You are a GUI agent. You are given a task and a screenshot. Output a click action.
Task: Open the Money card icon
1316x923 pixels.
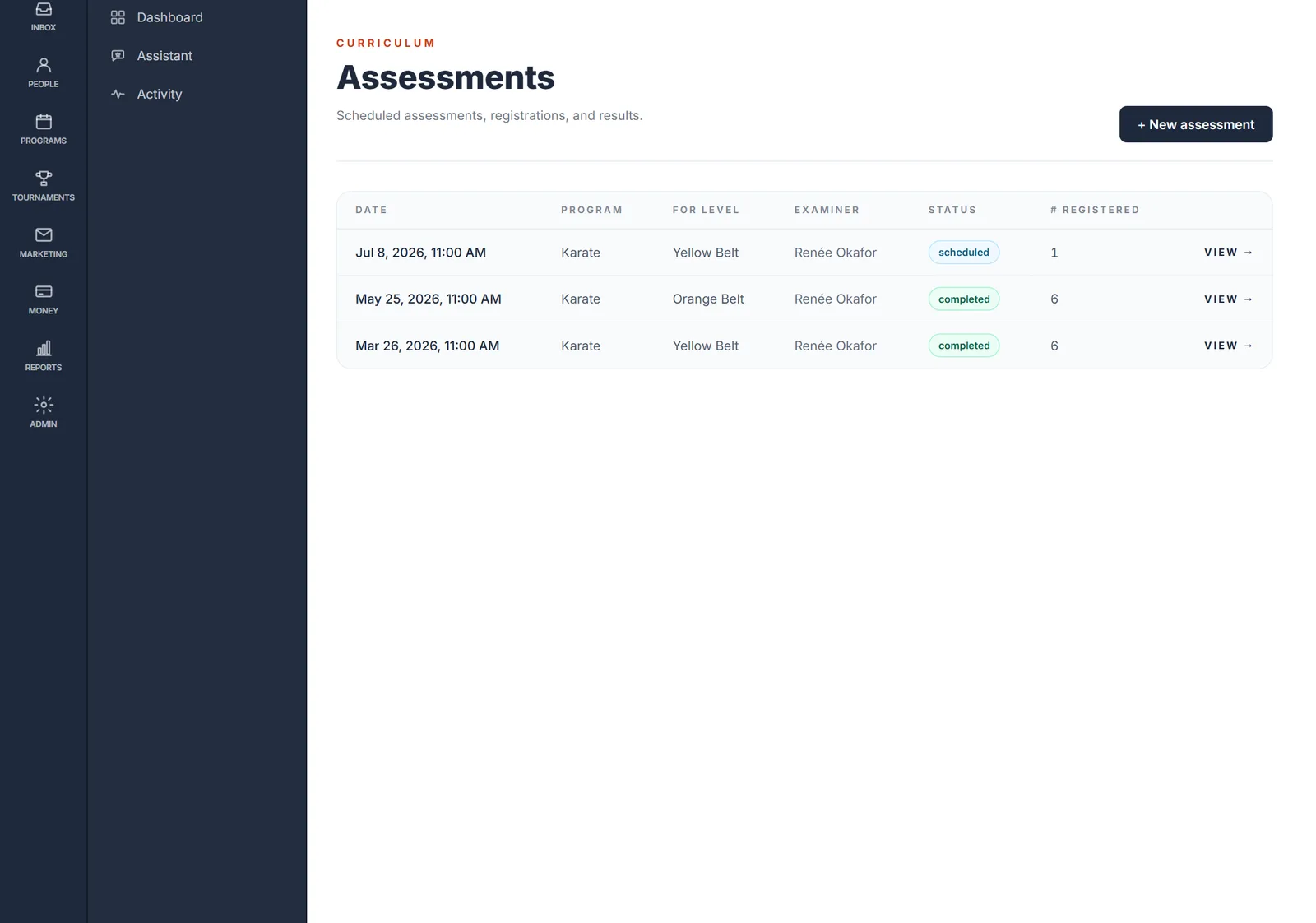coord(44,292)
